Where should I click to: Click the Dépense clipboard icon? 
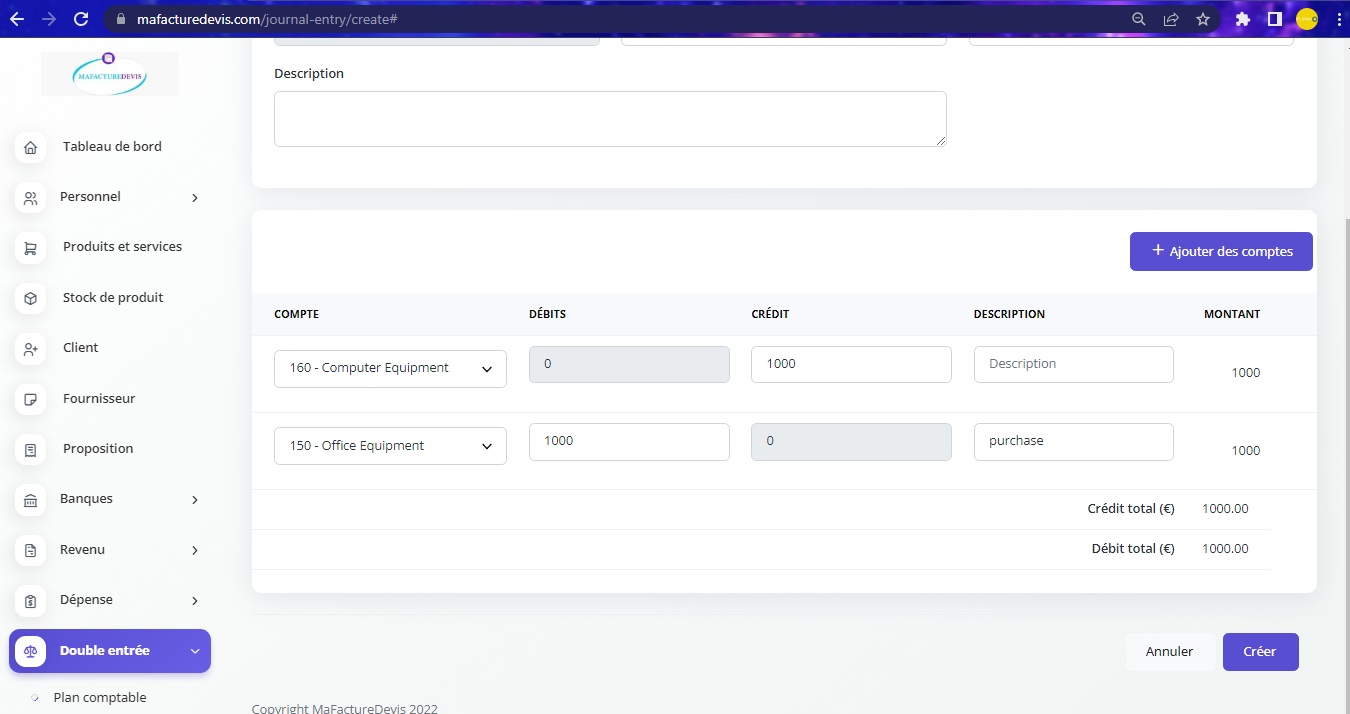point(30,601)
